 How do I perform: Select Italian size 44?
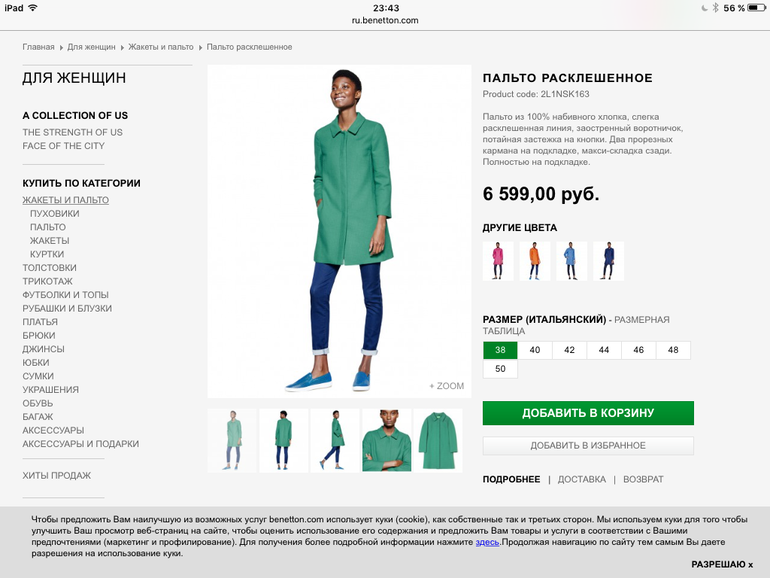pyautogui.click(x=604, y=350)
